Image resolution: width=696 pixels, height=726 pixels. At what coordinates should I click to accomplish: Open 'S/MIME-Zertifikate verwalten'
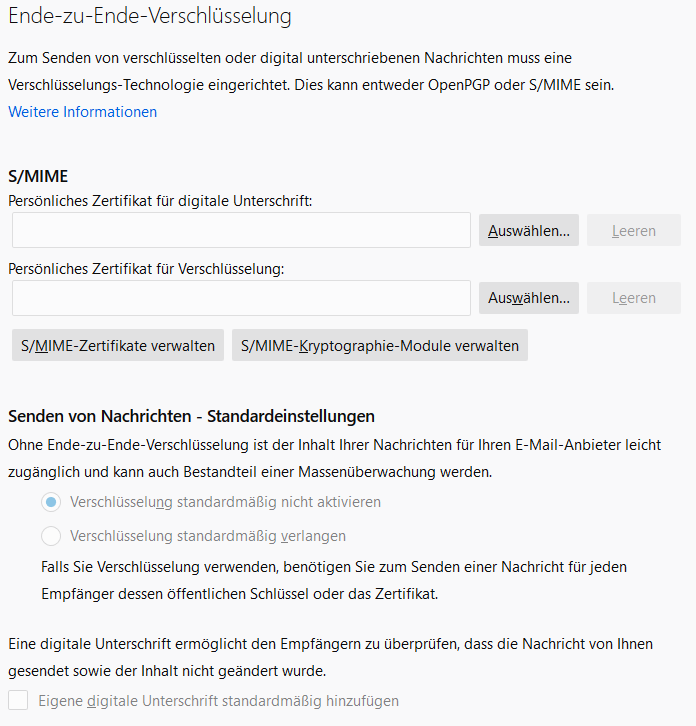coord(118,346)
